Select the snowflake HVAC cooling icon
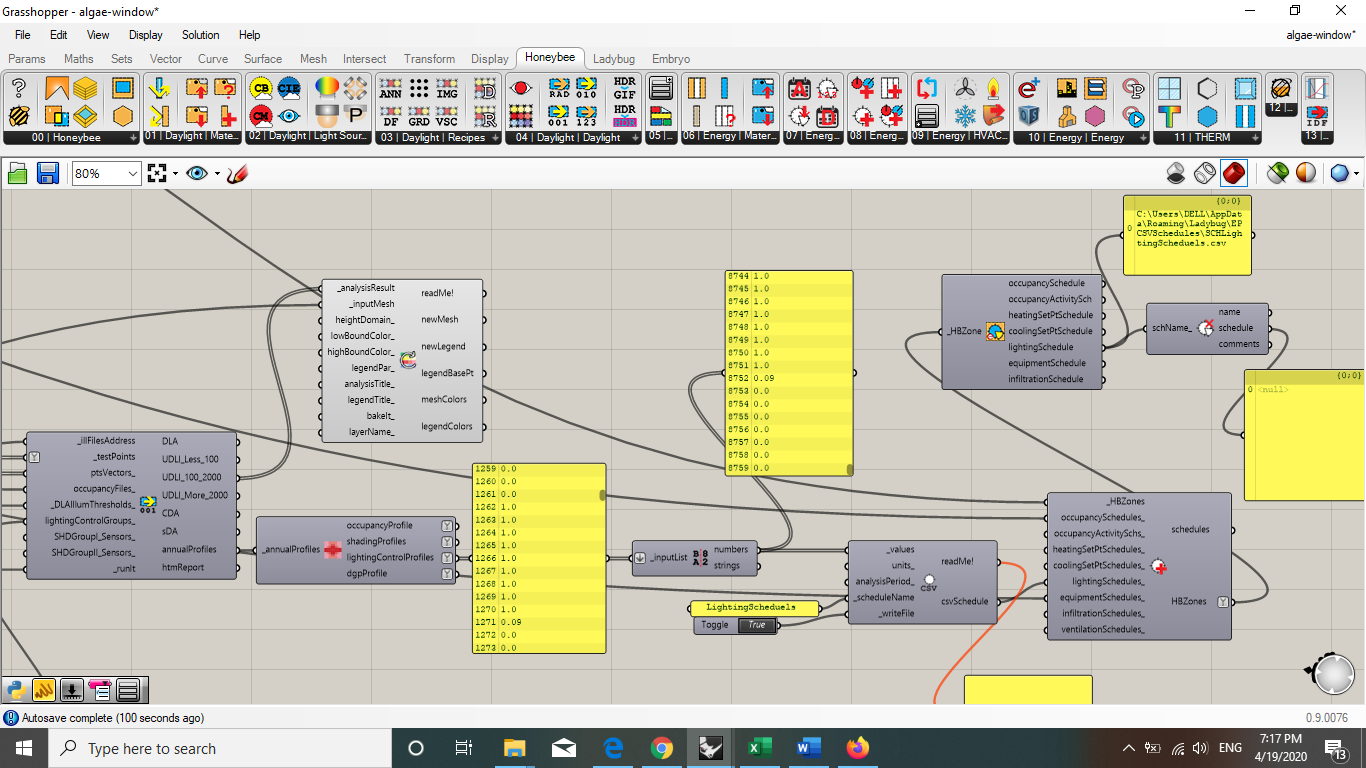This screenshot has width=1366, height=768. (965, 115)
